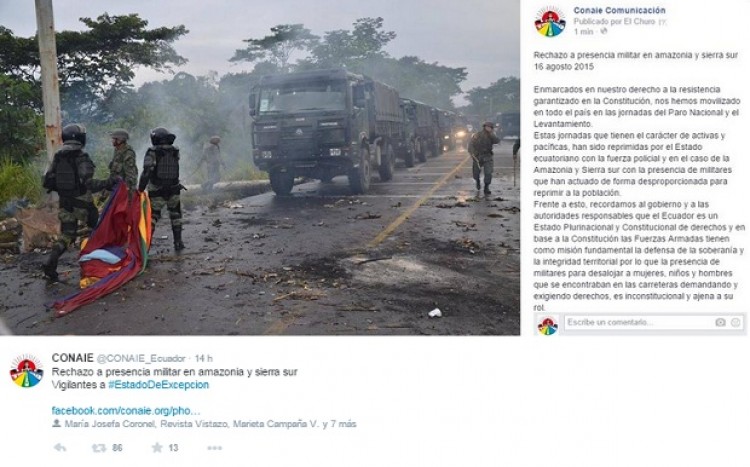The image size is (750, 467).
Task: Click inside 'Escribe un comentario...' field
Action: pyautogui.click(x=640, y=322)
